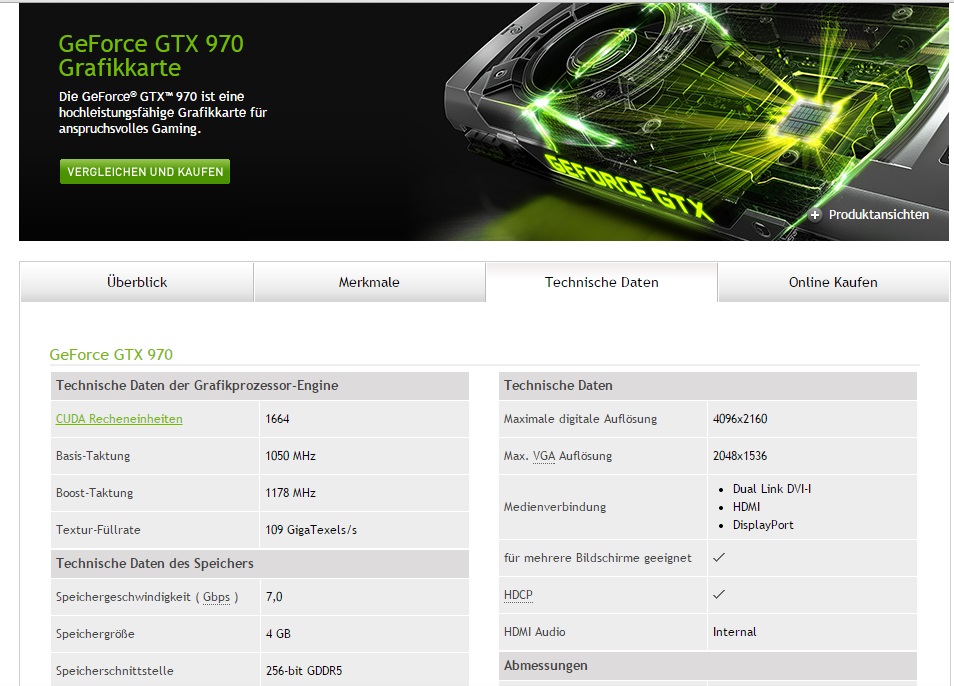
Task: Select the Internal value for HDMI Audio
Action: click(x=735, y=632)
